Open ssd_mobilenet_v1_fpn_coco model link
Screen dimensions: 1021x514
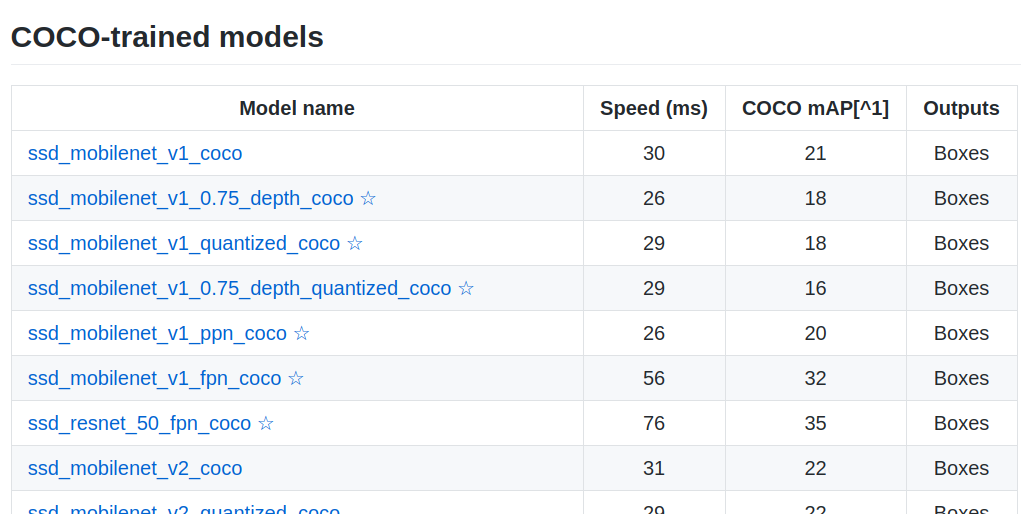tap(154, 378)
